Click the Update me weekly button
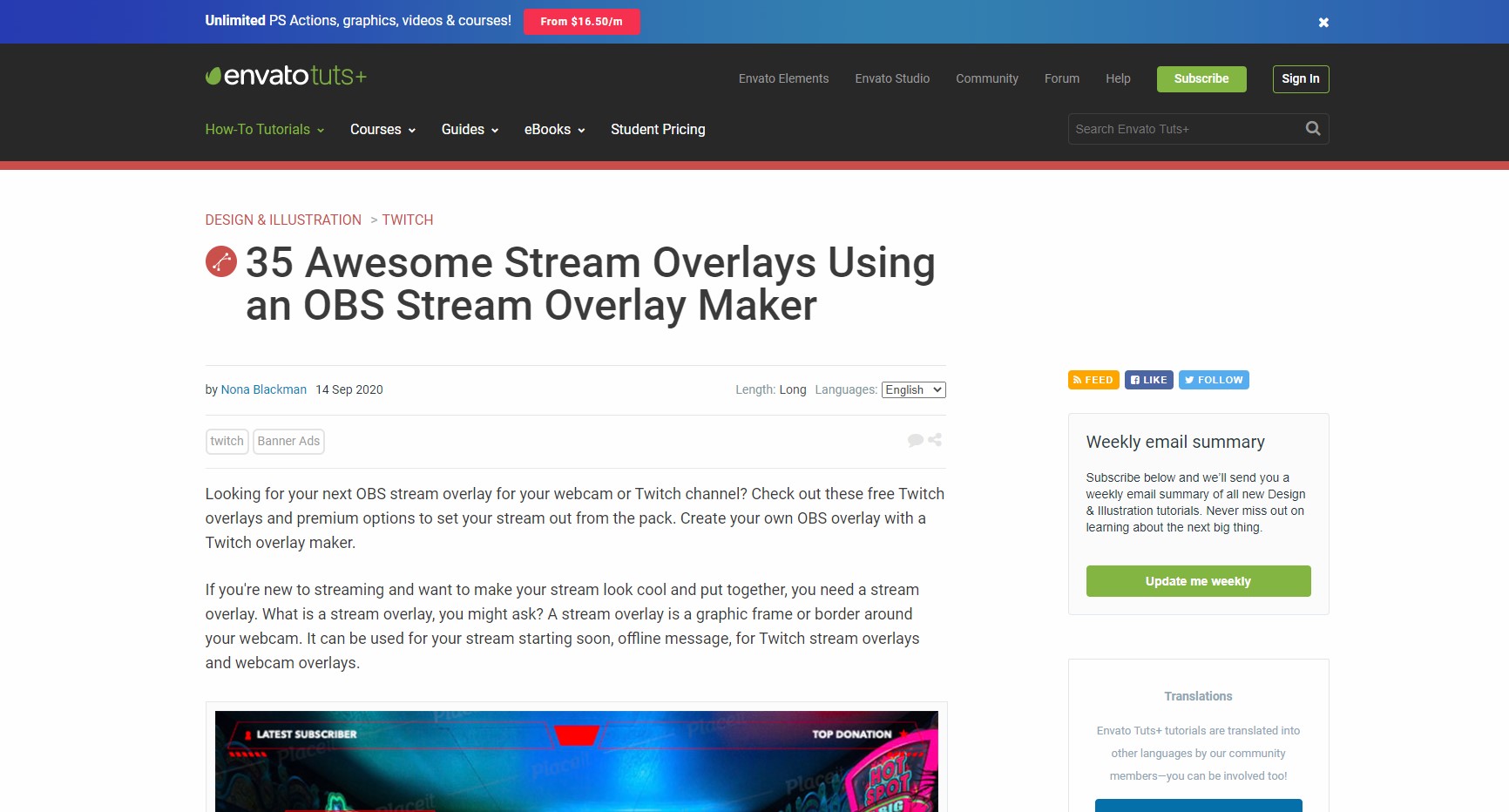 [1198, 581]
